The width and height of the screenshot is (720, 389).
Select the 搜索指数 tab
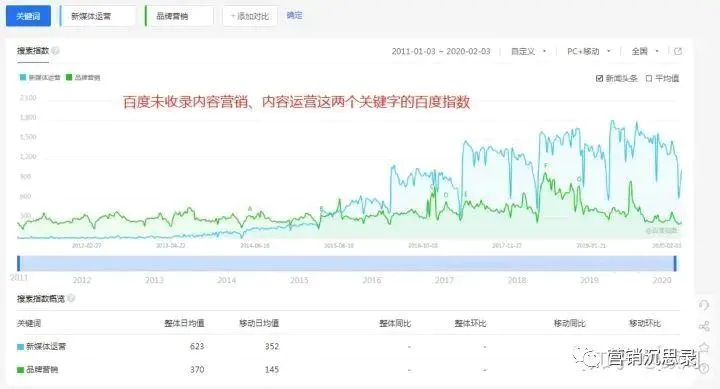[33, 51]
